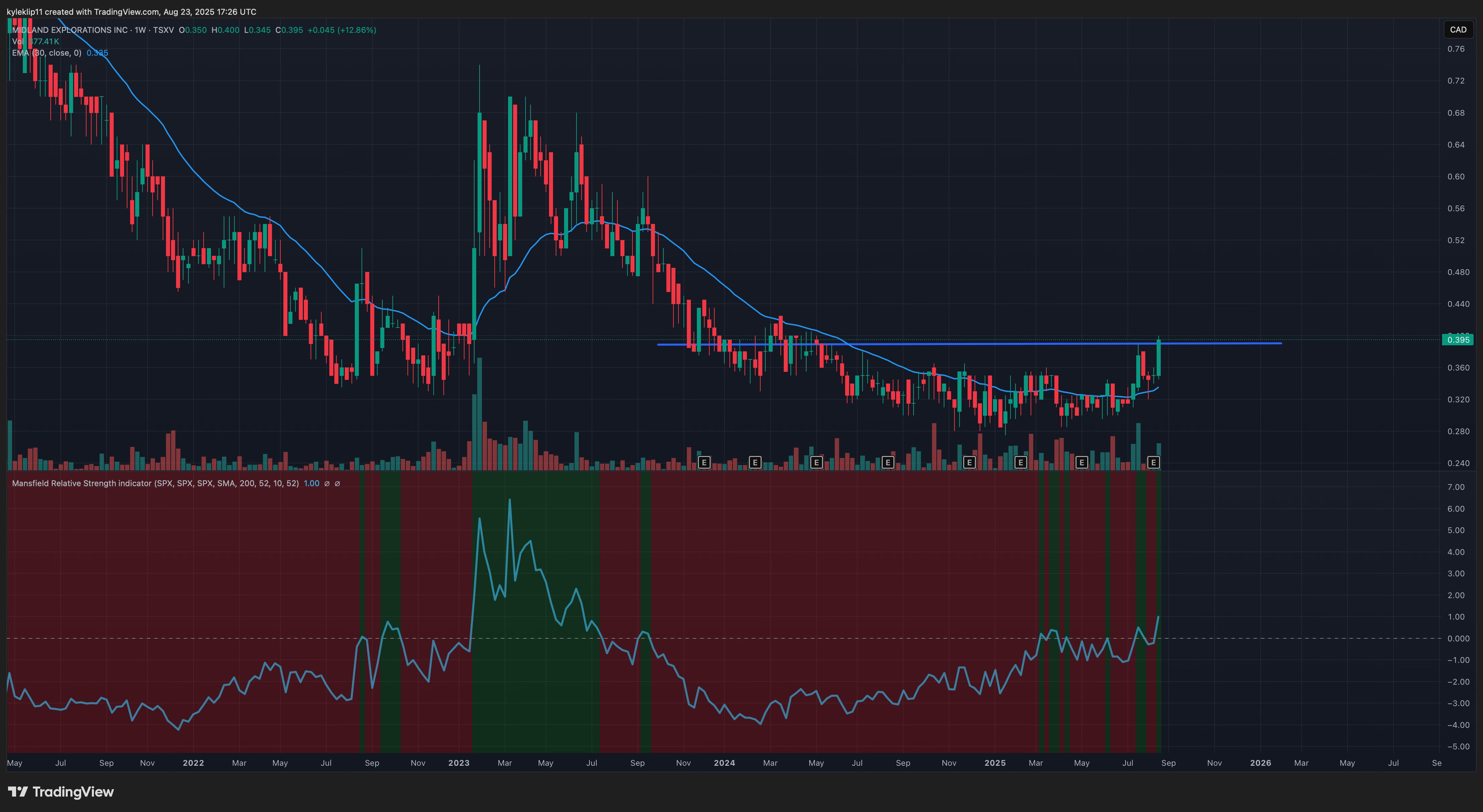Click the MIDLAND EXPLORATIONS INC symbol title

click(70, 30)
